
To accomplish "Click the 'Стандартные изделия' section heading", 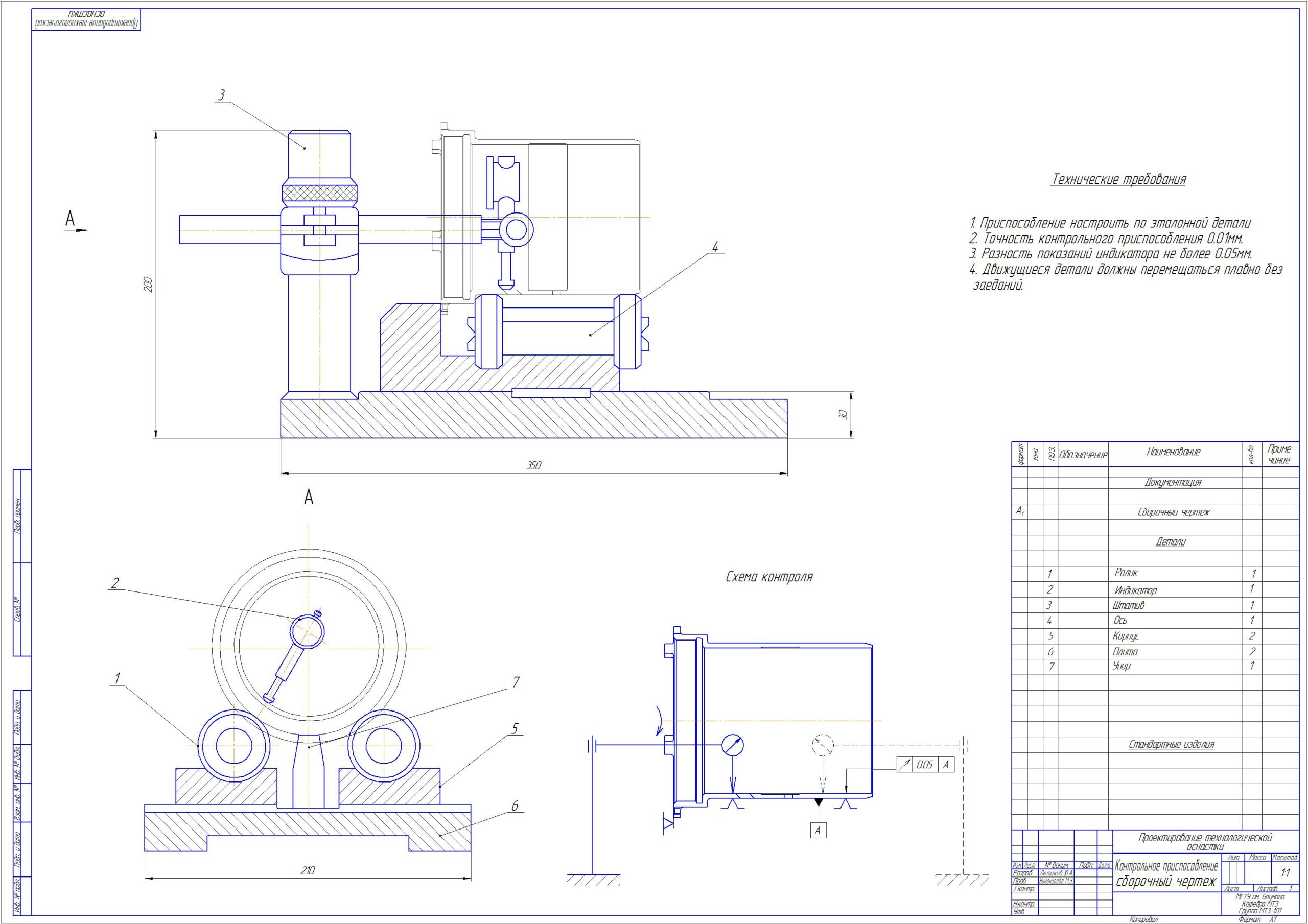I will point(1171,745).
